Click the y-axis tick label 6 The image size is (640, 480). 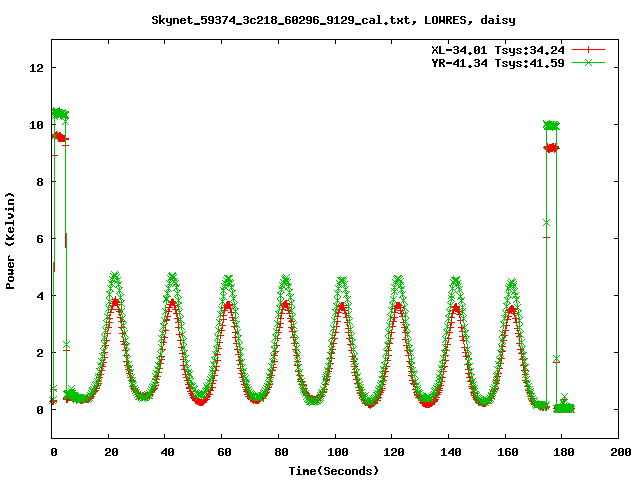[40, 239]
